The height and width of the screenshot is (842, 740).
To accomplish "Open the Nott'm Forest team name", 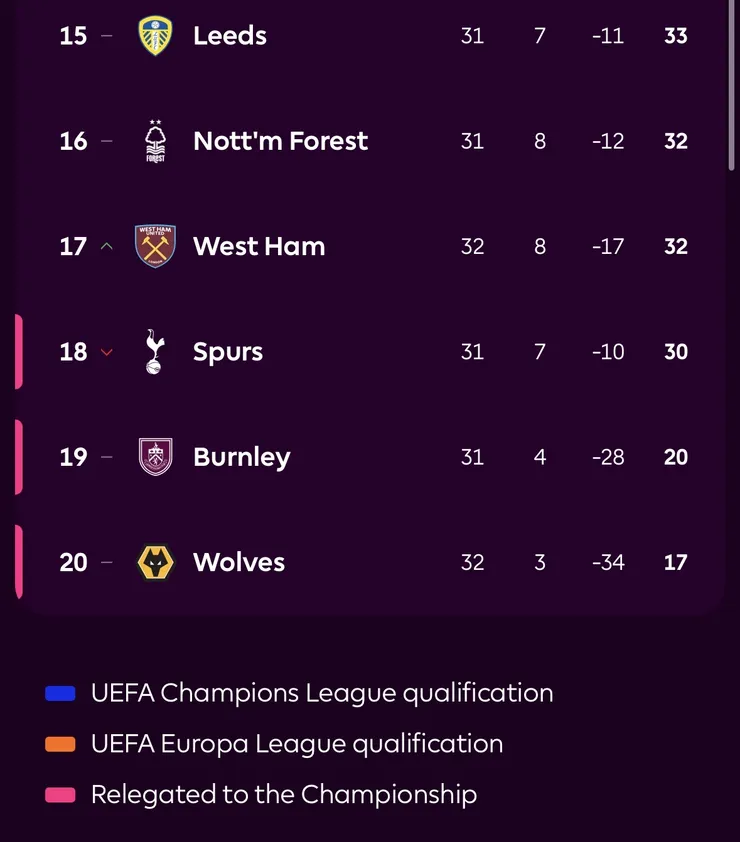I will pos(280,141).
